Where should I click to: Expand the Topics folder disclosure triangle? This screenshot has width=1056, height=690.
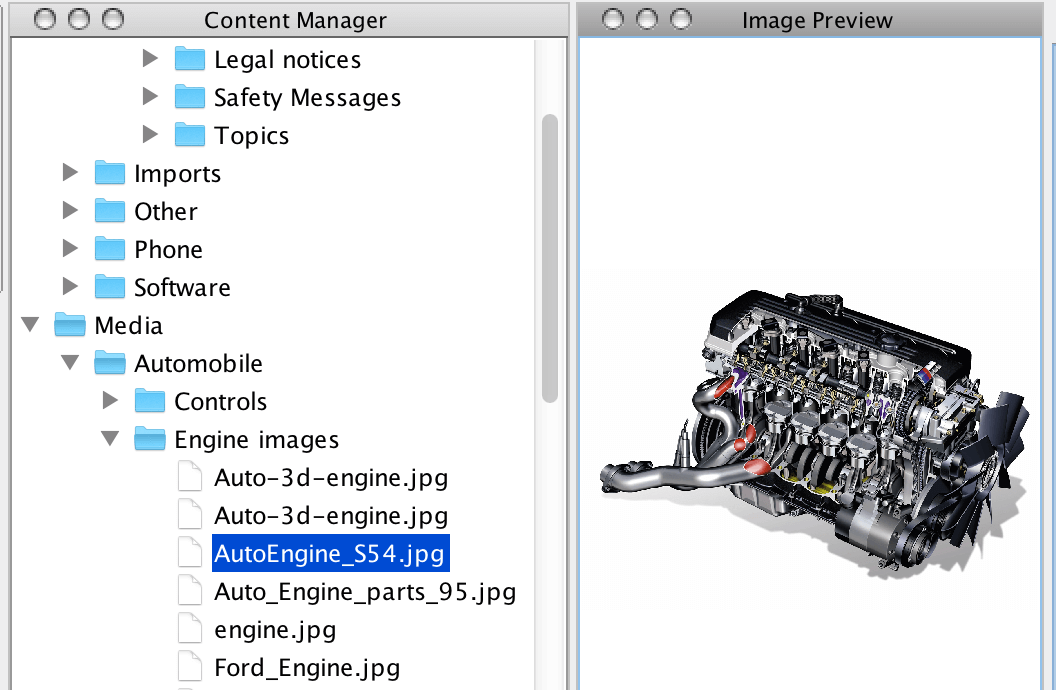coord(150,135)
